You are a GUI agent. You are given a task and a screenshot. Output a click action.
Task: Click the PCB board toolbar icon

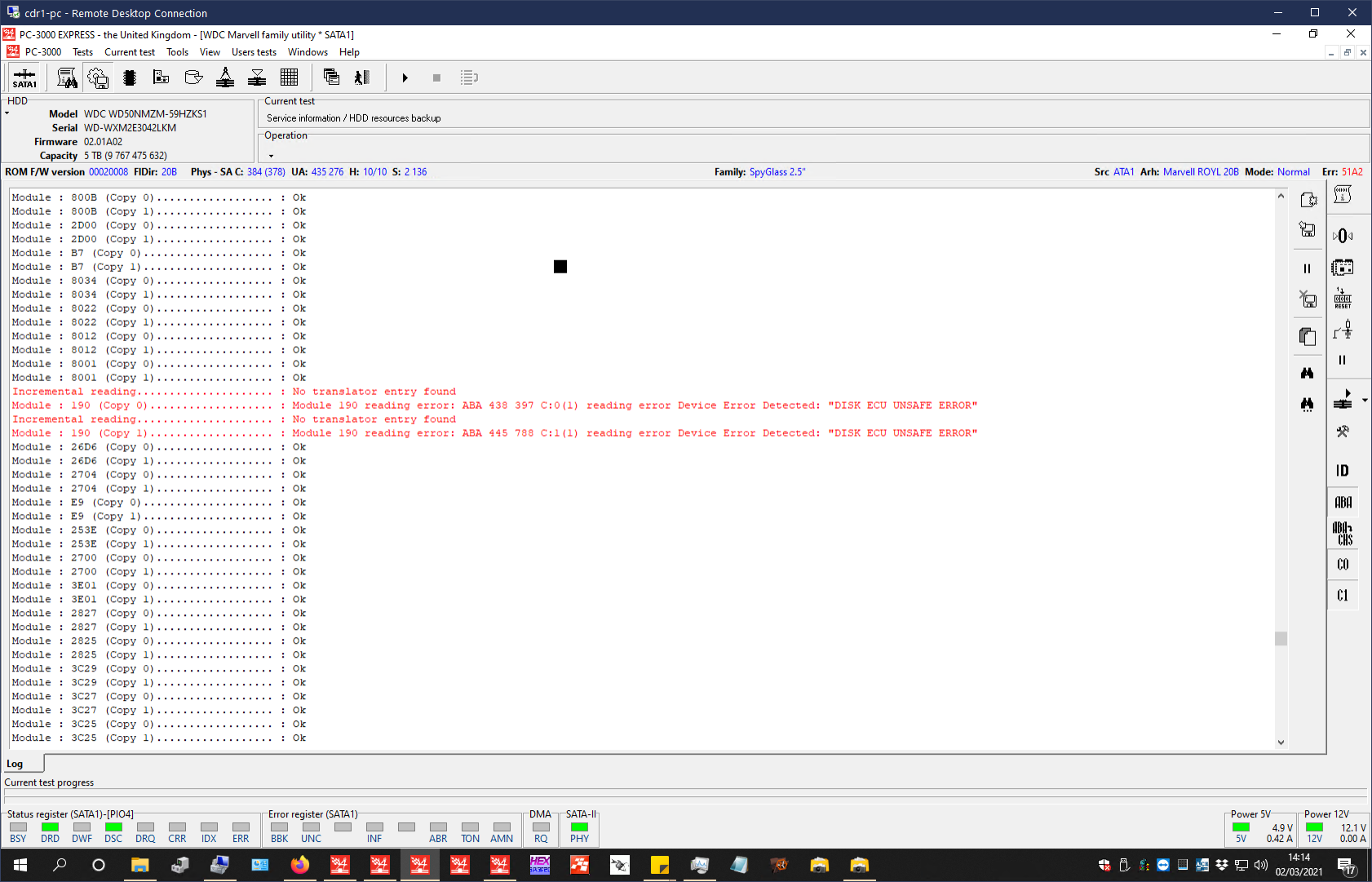coord(161,78)
